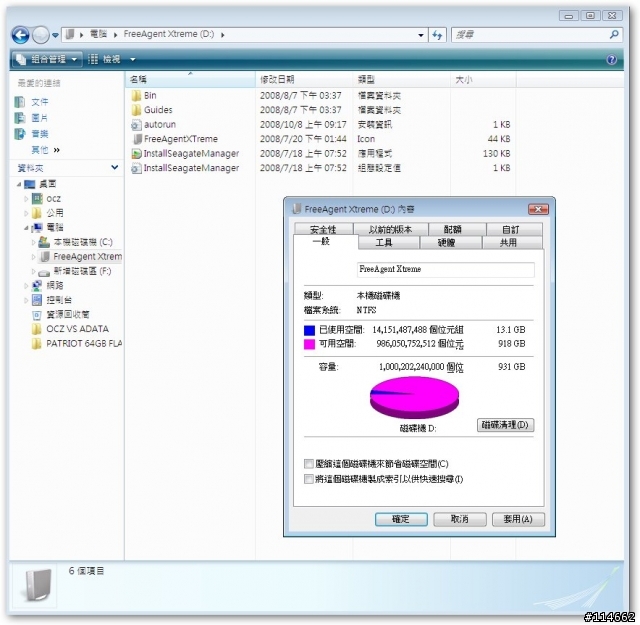Click the Forward navigation arrow button
The image size is (640, 625).
40,35
